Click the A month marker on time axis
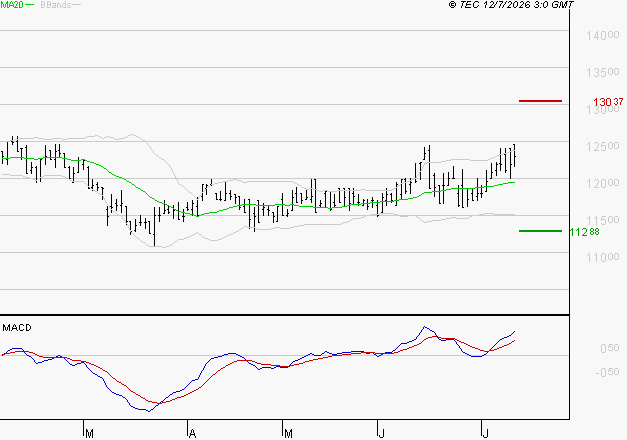Image resolution: width=627 pixels, height=440 pixels. (x=192, y=434)
